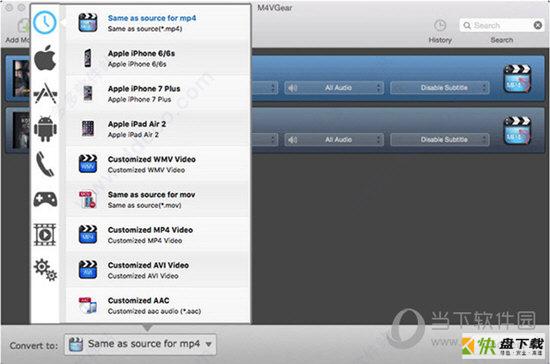Viewport: 550px width, 364px height.
Task: Choose Customized WMV Video profile
Action: coord(158,164)
